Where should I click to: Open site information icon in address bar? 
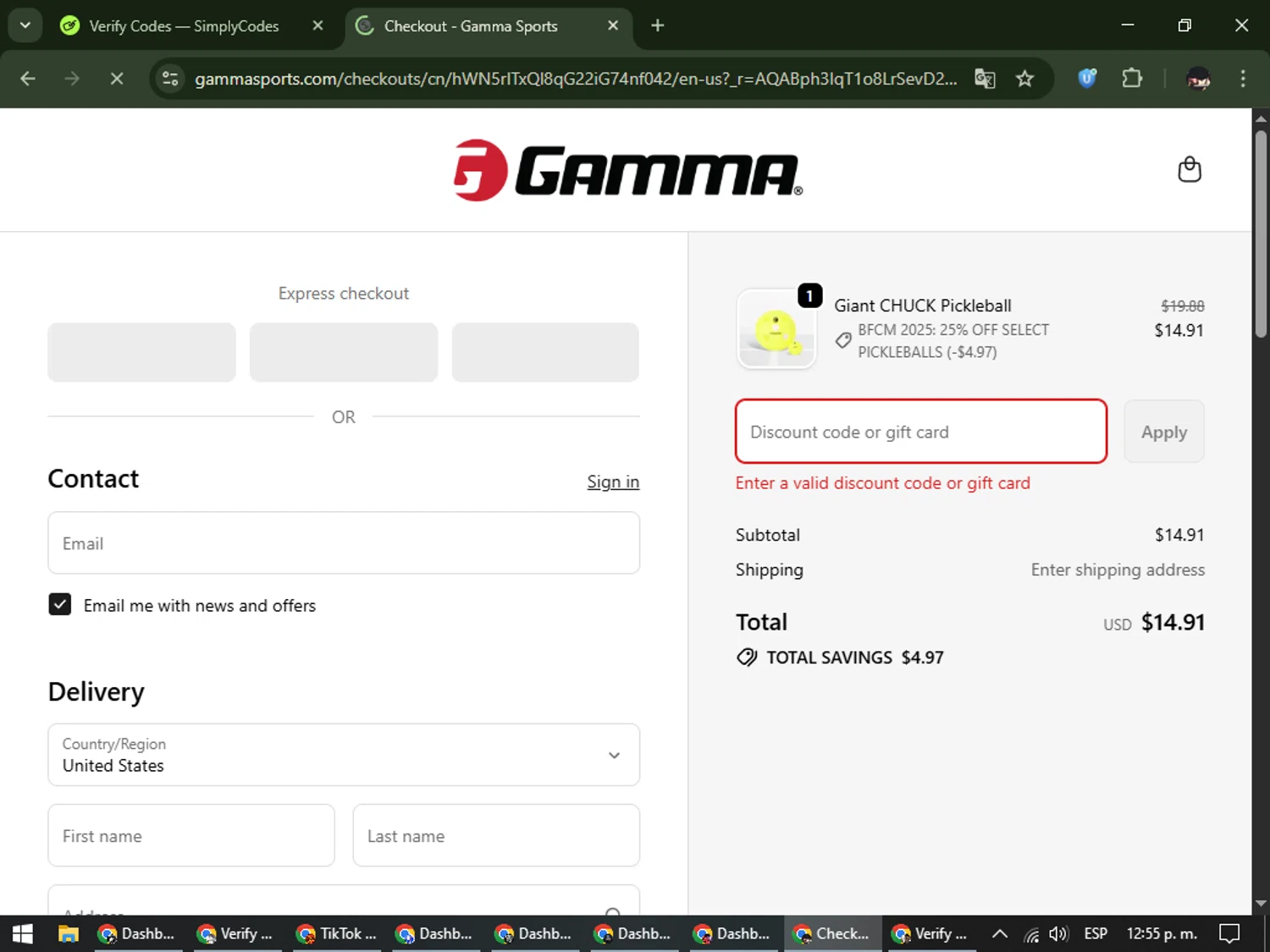point(170,79)
